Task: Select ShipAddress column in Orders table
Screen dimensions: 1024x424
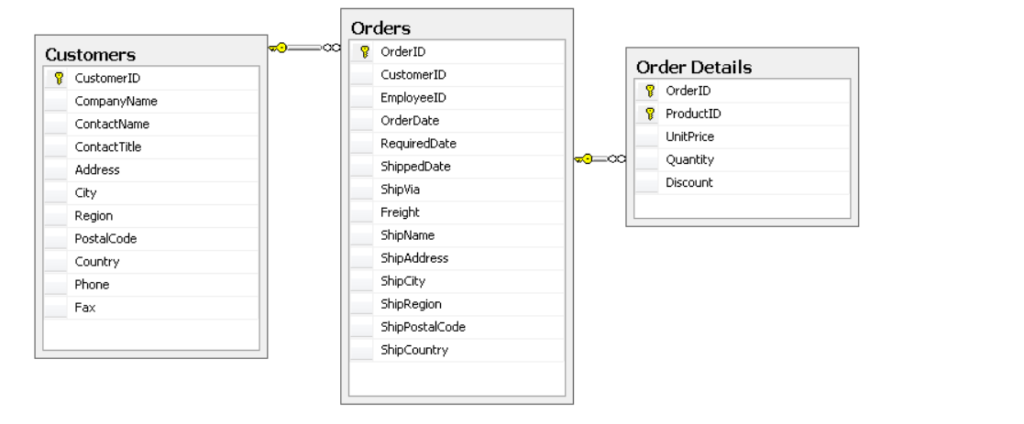Action: point(456,258)
